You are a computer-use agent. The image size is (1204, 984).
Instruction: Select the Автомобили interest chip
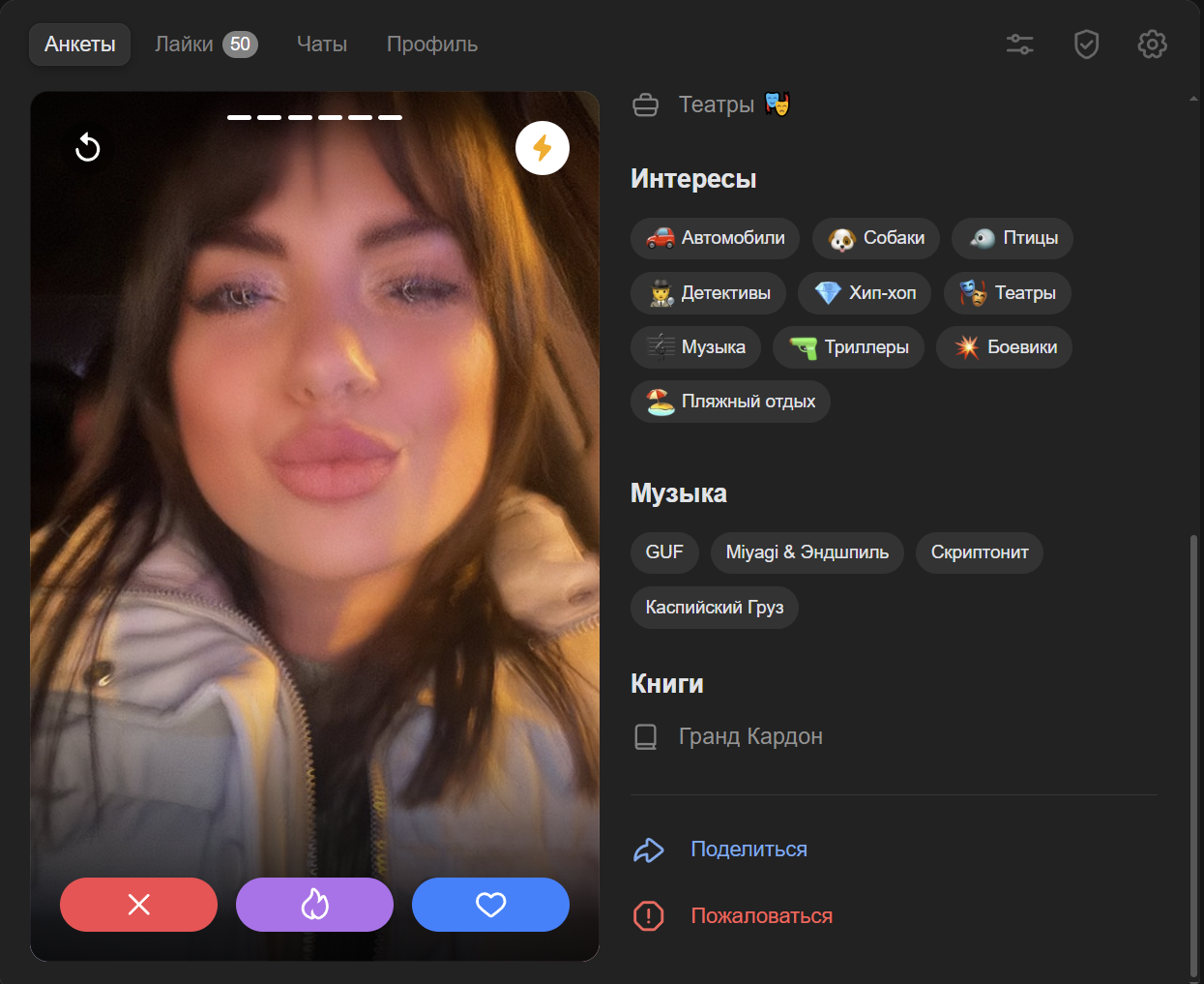point(716,238)
